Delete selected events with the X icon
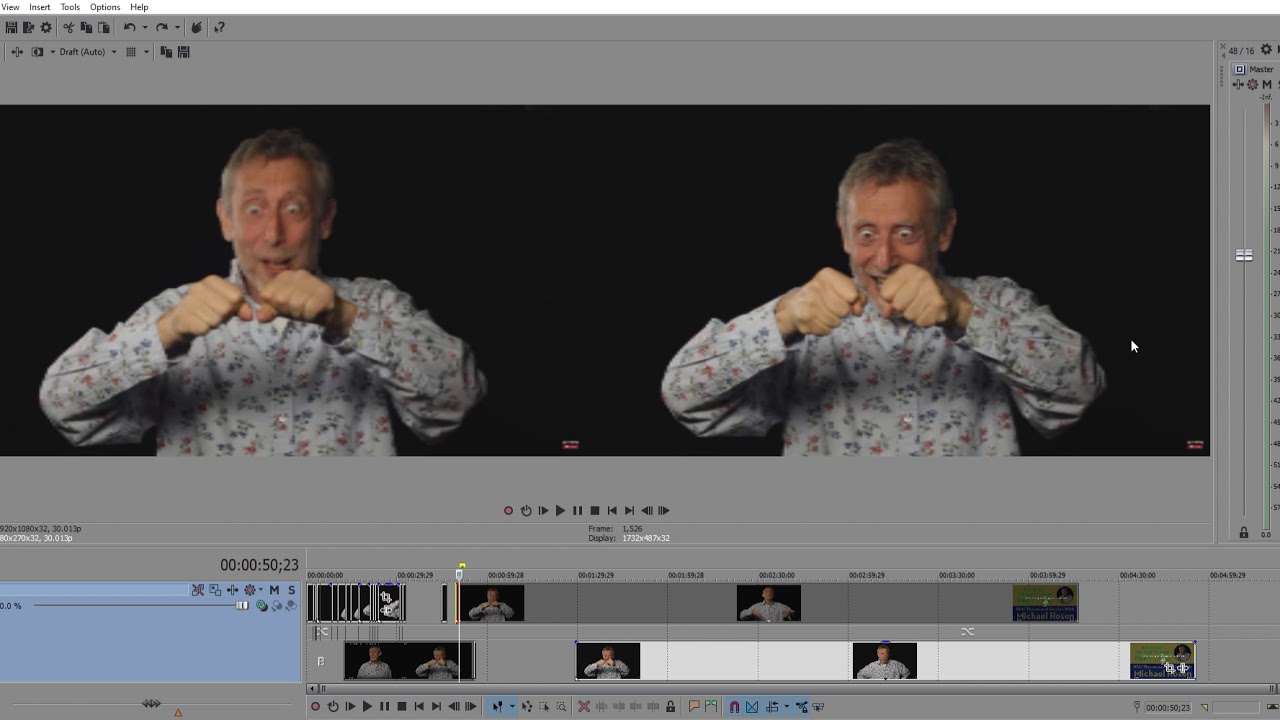1280x720 pixels. click(584, 707)
